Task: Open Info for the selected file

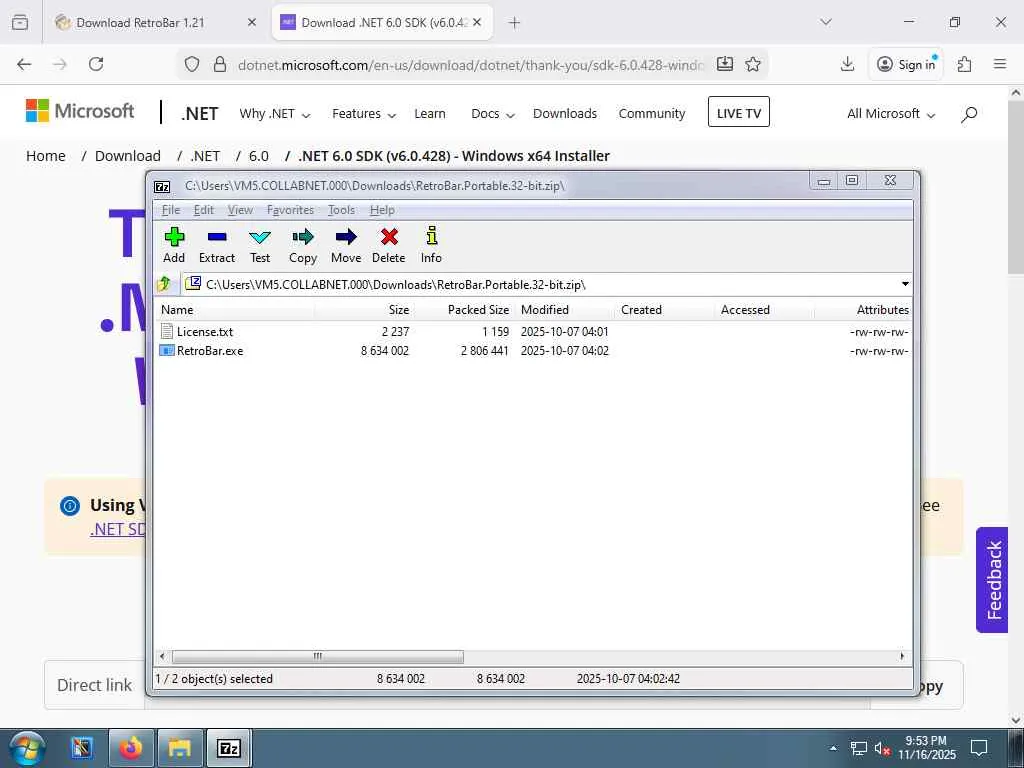Action: [x=431, y=246]
